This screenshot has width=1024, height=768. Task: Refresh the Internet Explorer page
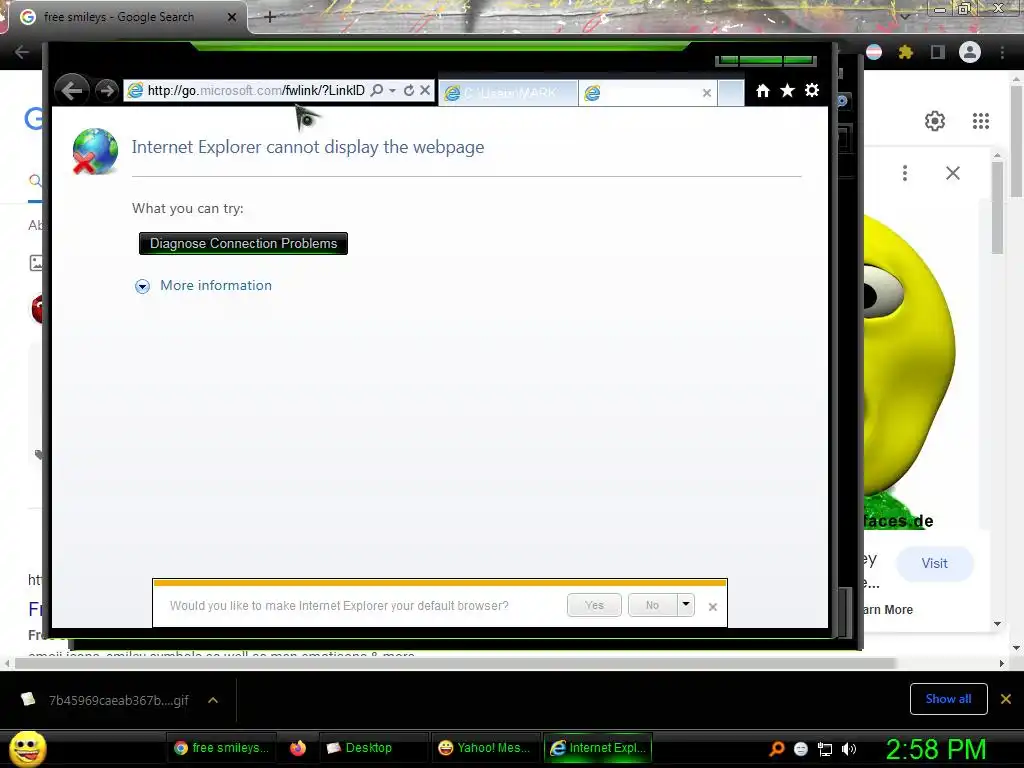click(x=409, y=90)
